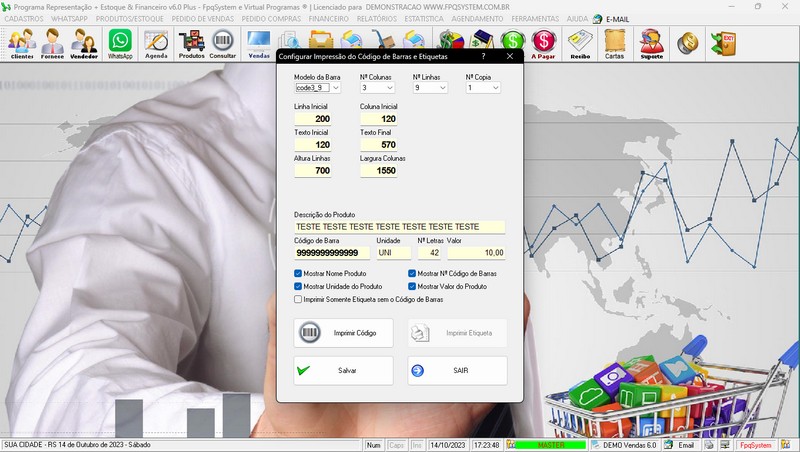Click the Descrição do Produto field
The height and width of the screenshot is (452, 800).
[x=399, y=227]
